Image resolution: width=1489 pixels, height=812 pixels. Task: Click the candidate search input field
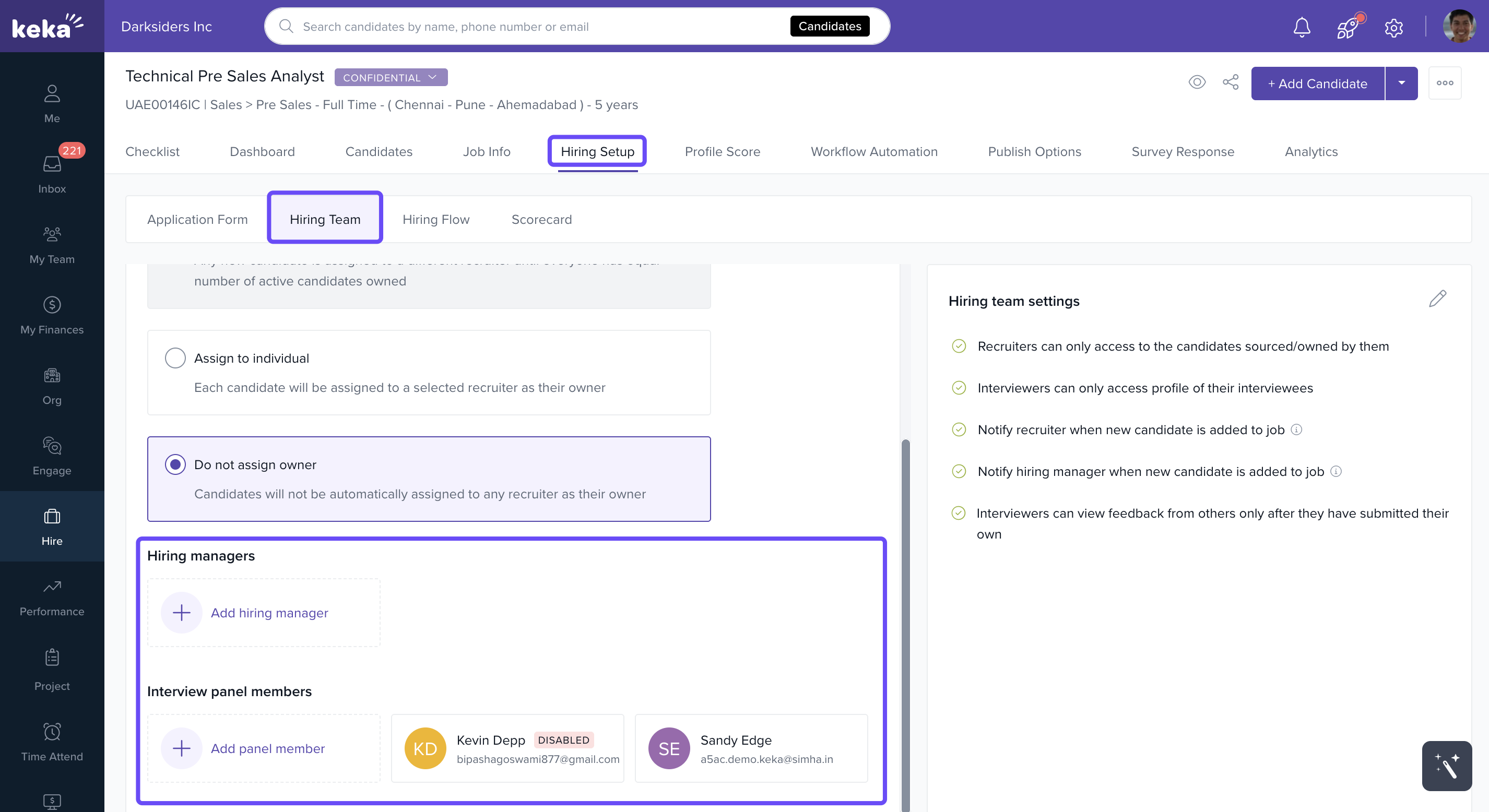[x=538, y=27]
